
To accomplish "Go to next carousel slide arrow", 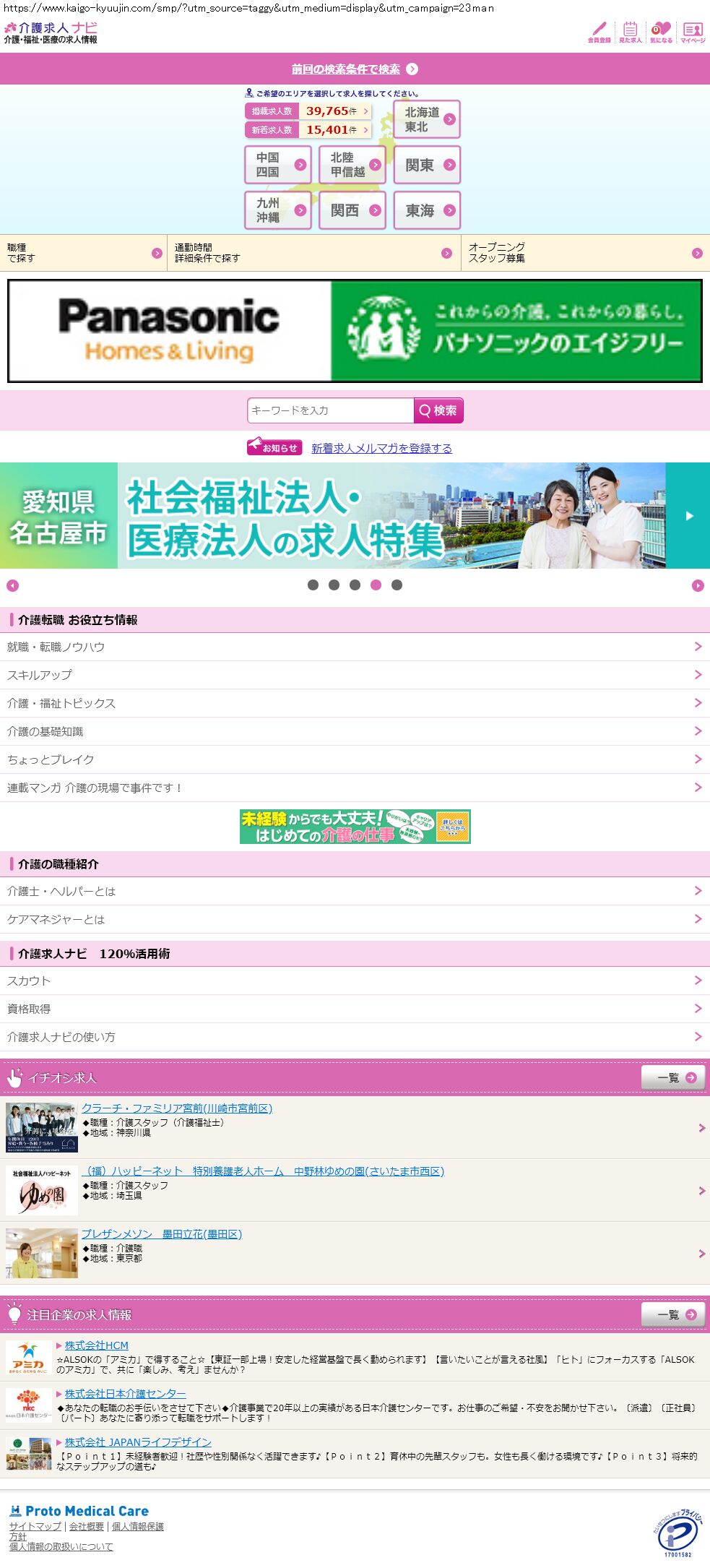I will (698, 585).
